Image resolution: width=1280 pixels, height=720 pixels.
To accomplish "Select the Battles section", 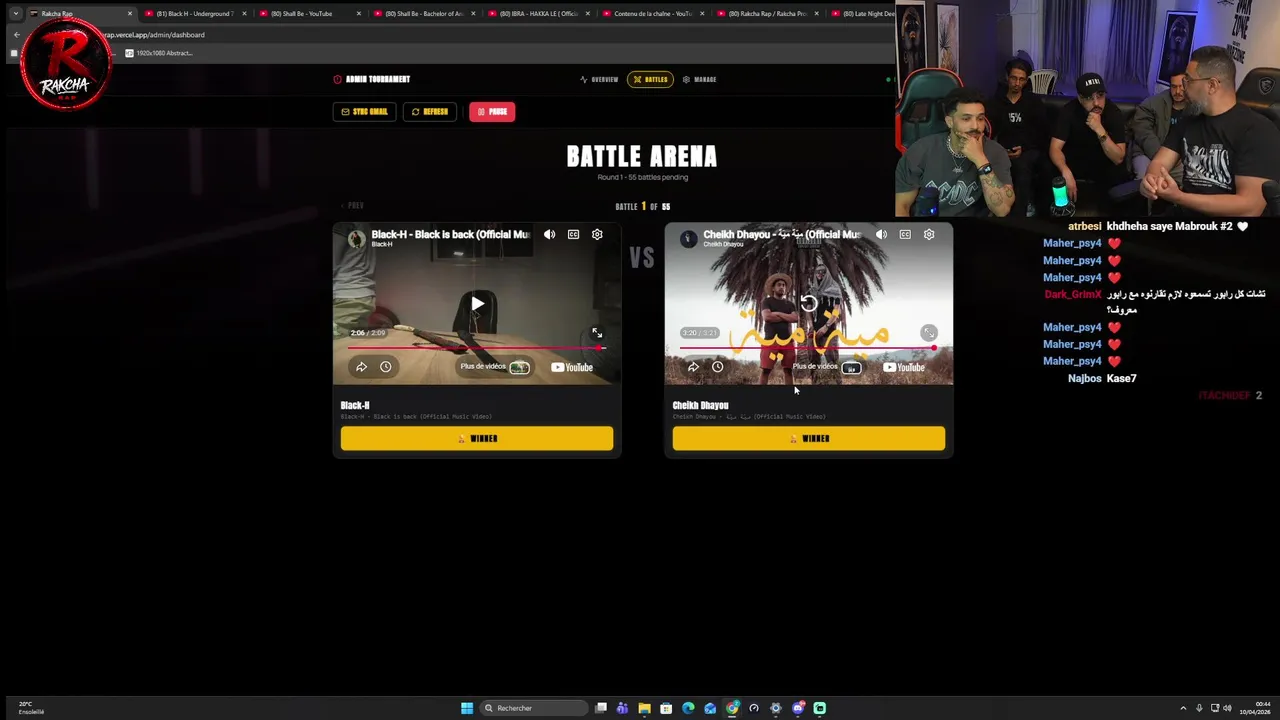I will (650, 79).
